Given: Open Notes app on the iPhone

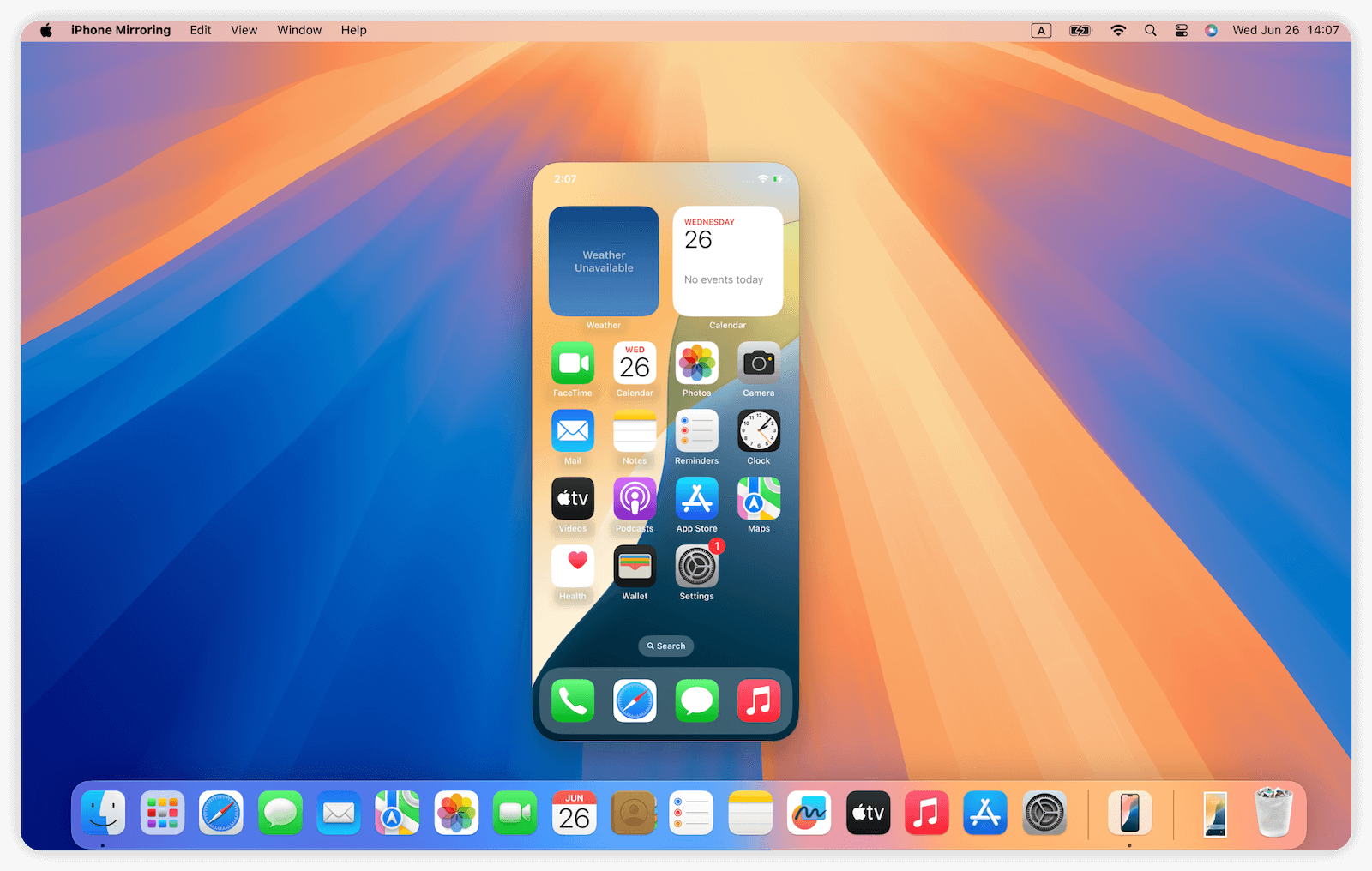Looking at the screenshot, I should pos(635,431).
